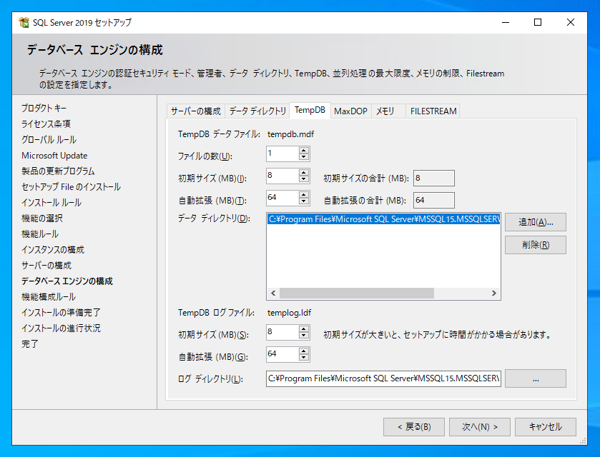600x457 pixels.
Task: Select the TempDB tab
Action: 310,110
